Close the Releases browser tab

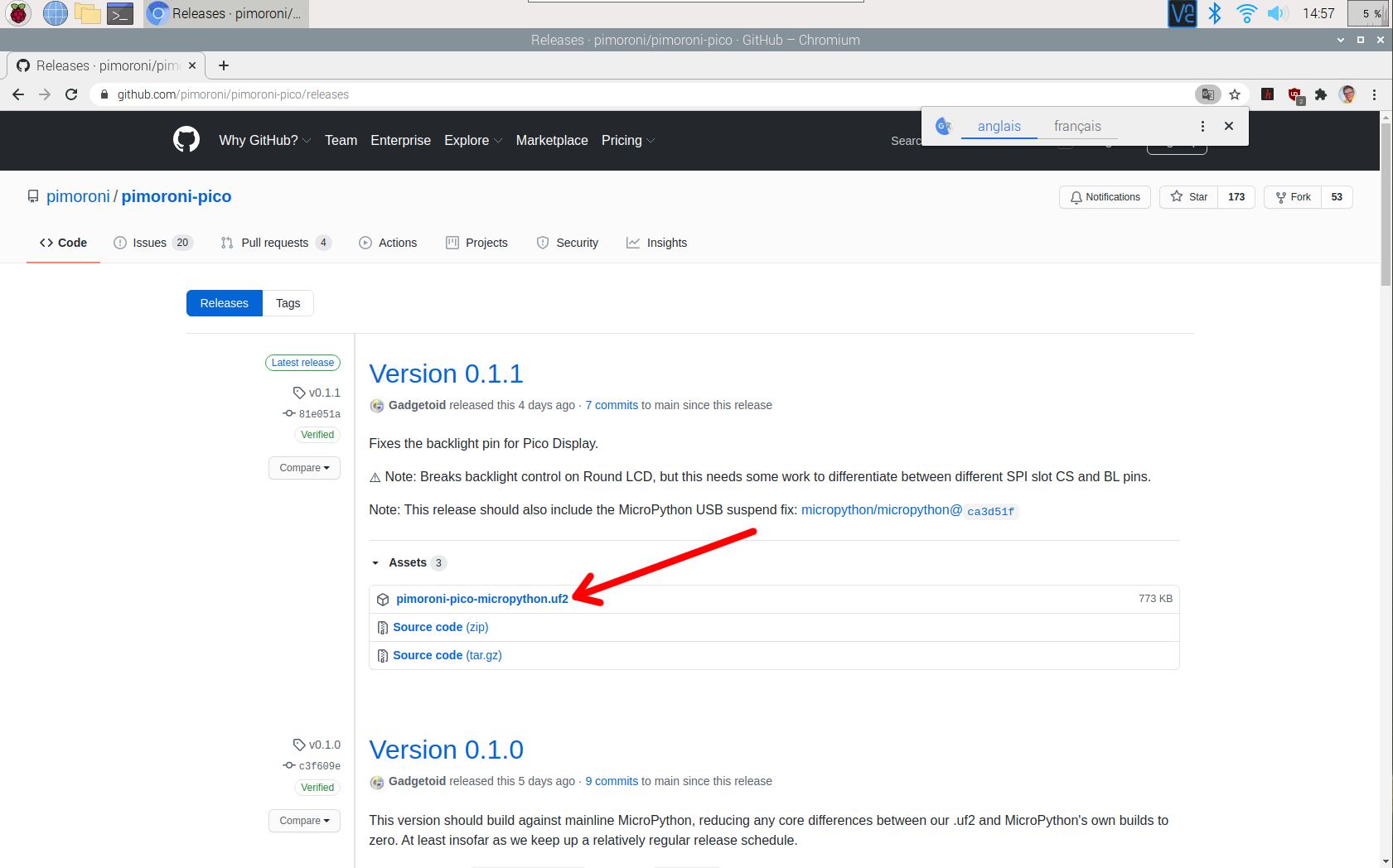192,65
